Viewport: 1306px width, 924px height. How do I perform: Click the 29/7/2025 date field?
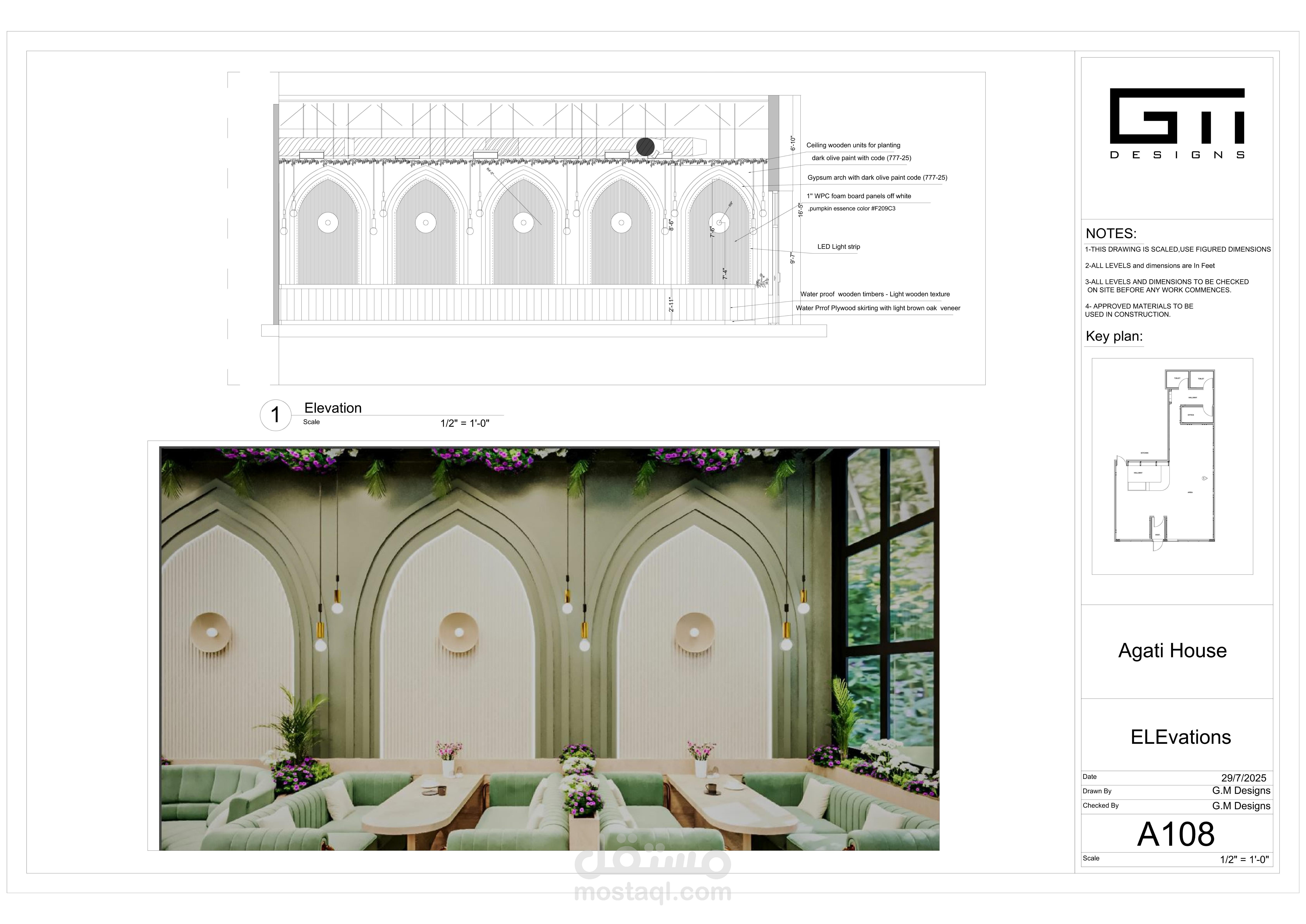click(x=1243, y=778)
